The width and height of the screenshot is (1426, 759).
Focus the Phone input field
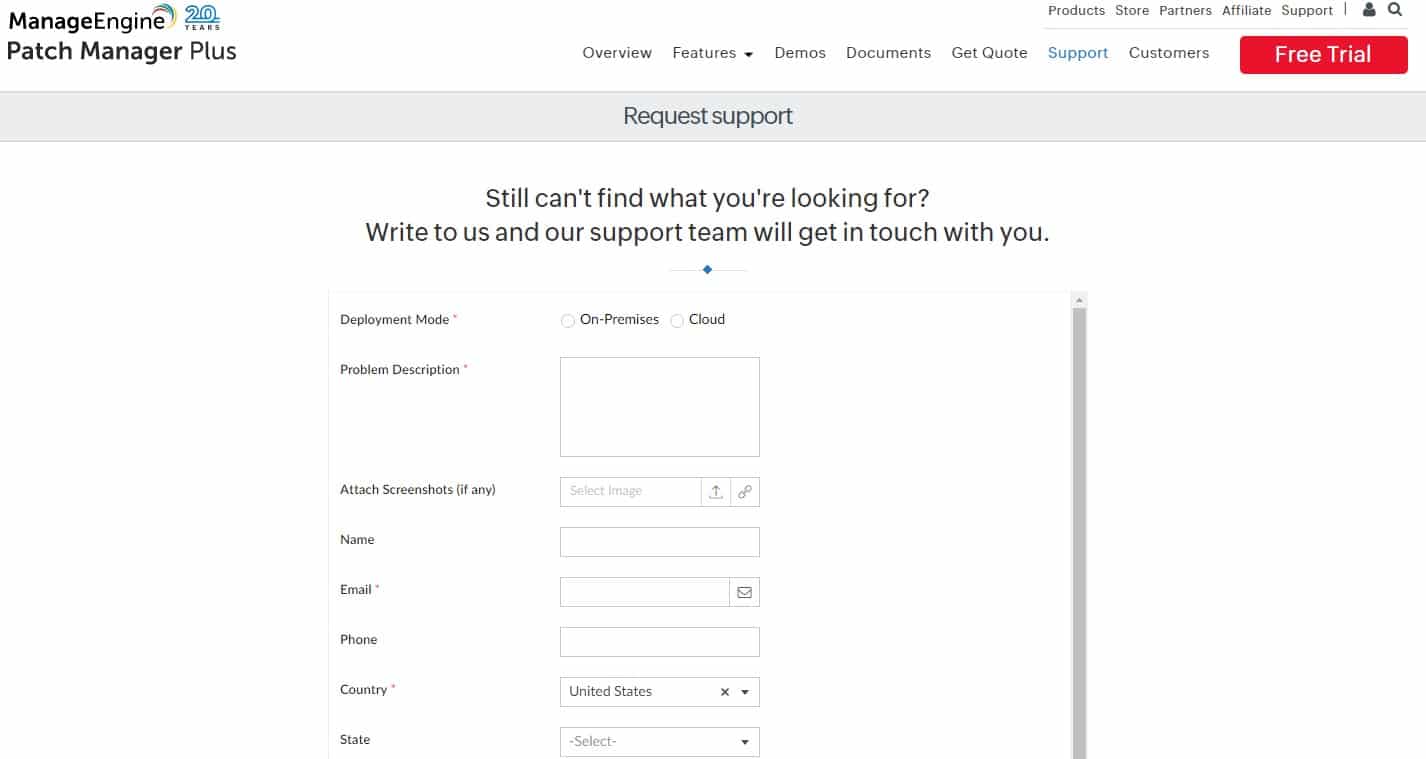660,642
